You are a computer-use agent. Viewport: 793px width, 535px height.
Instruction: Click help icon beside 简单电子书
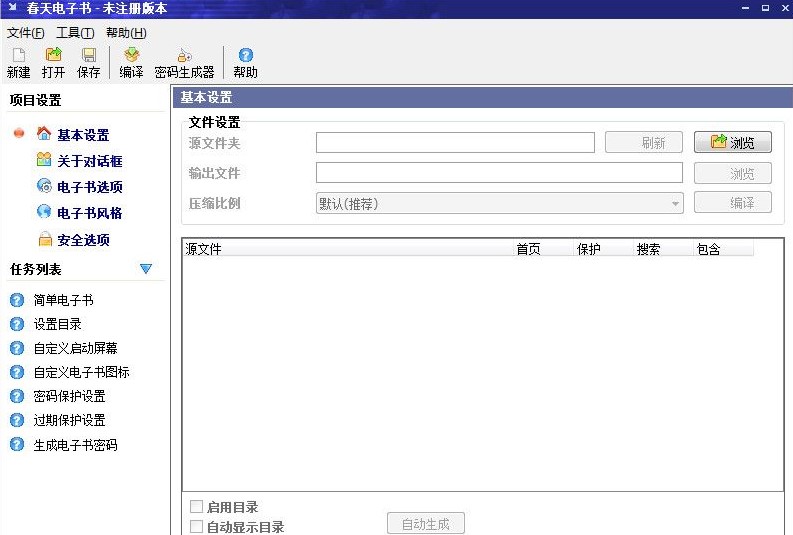17,300
